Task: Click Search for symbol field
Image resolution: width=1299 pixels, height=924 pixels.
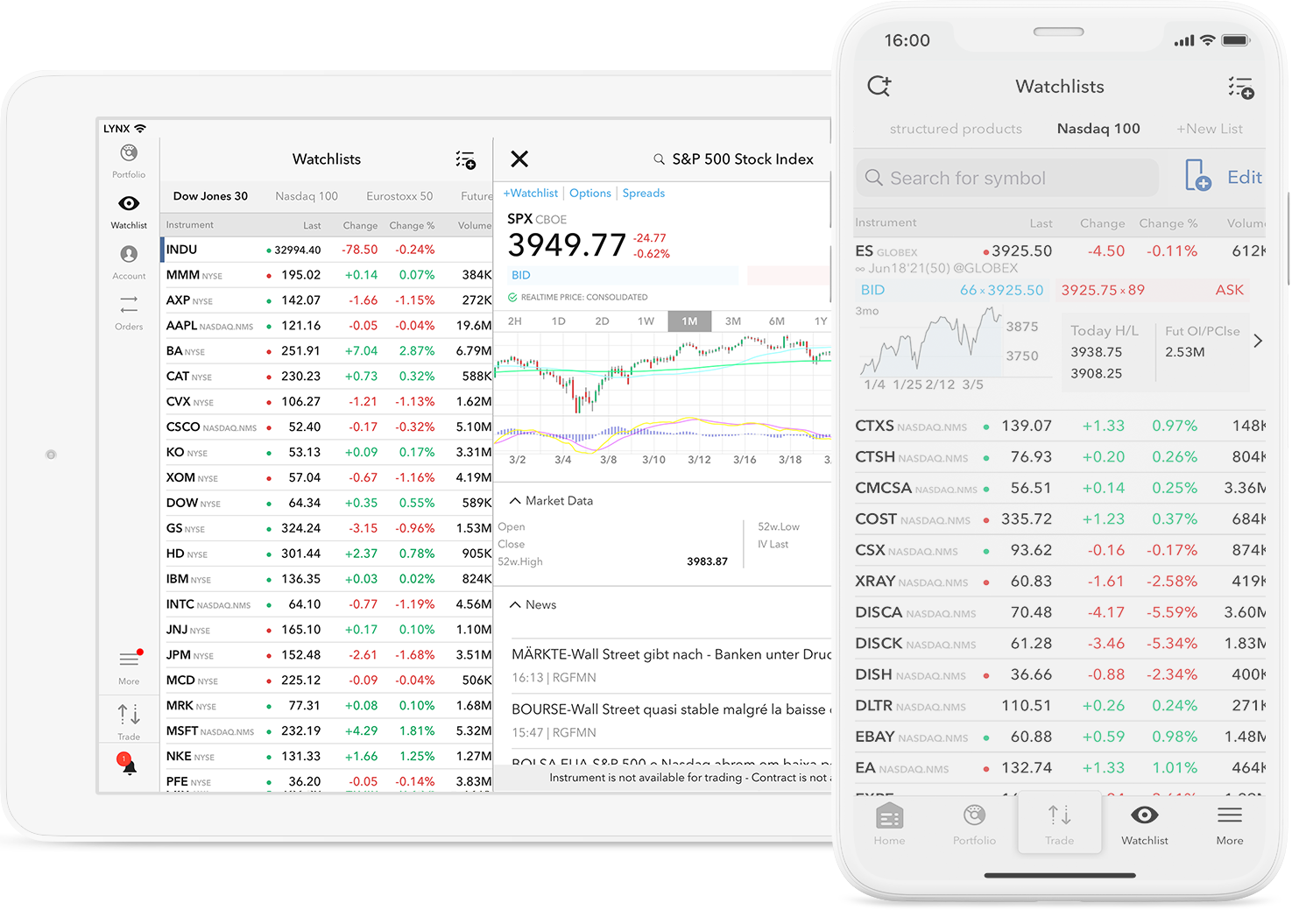Action: pyautogui.click(x=1006, y=178)
